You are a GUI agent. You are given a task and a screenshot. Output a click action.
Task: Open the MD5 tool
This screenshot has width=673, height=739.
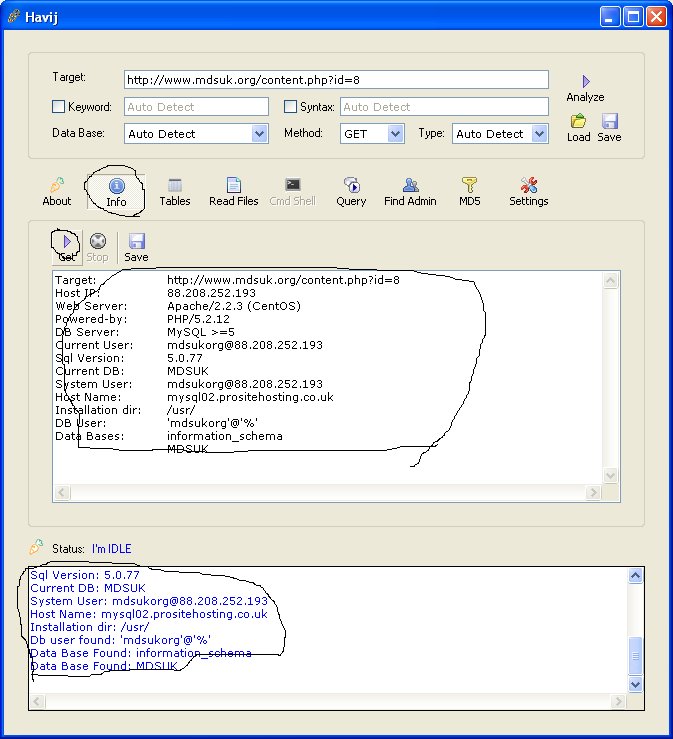pos(469,192)
